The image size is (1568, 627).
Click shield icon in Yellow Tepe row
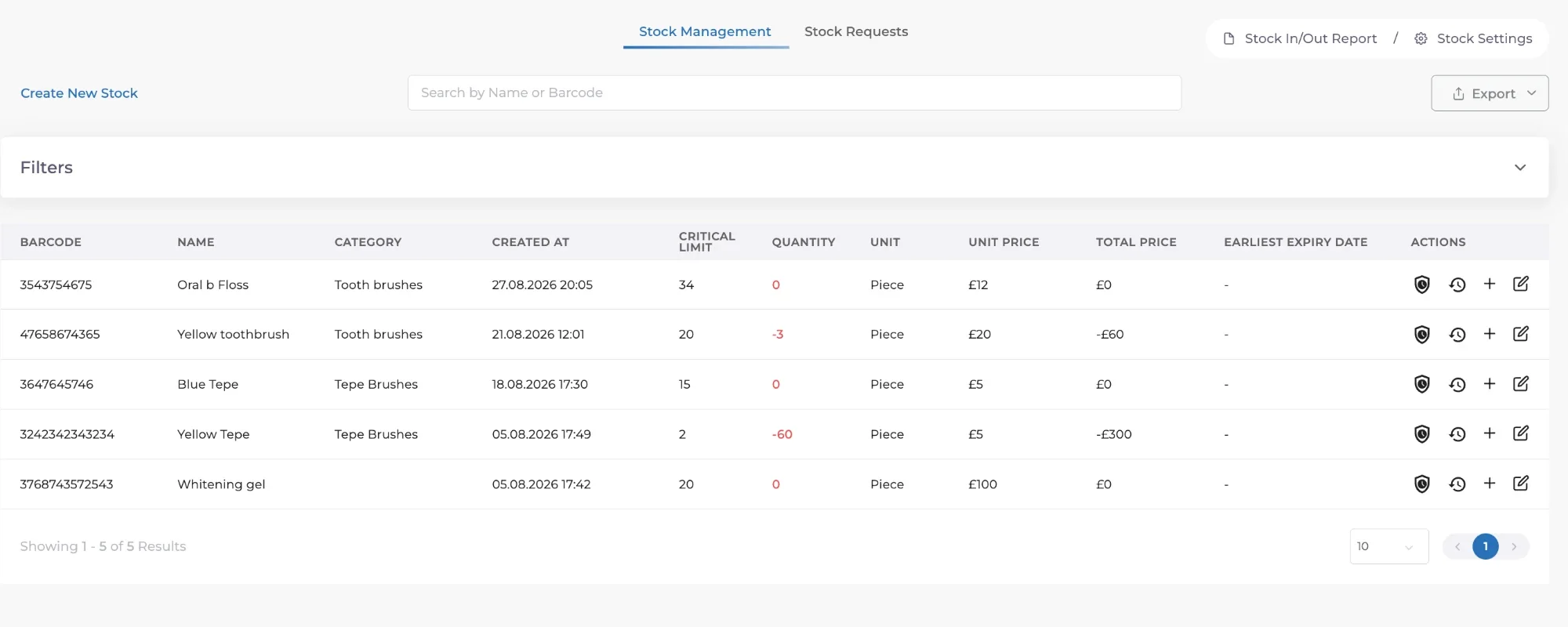pyautogui.click(x=1422, y=434)
